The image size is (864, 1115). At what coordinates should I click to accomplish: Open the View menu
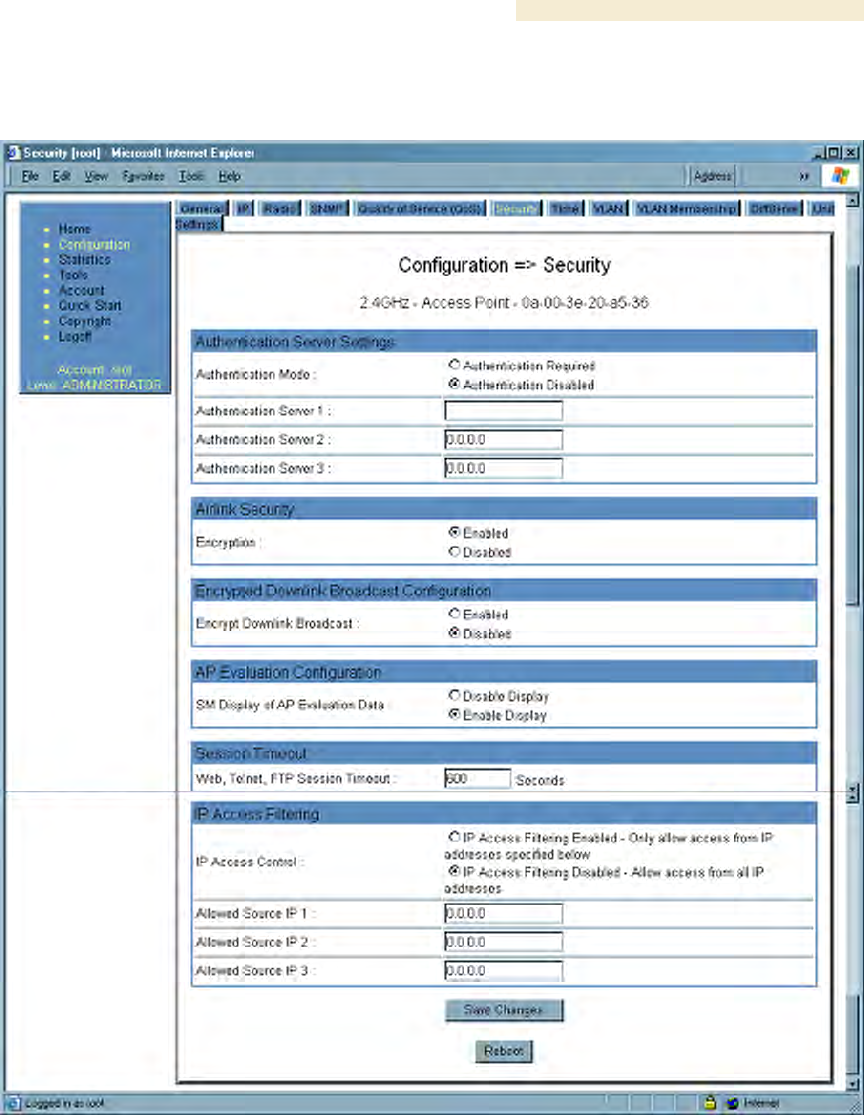(96, 176)
